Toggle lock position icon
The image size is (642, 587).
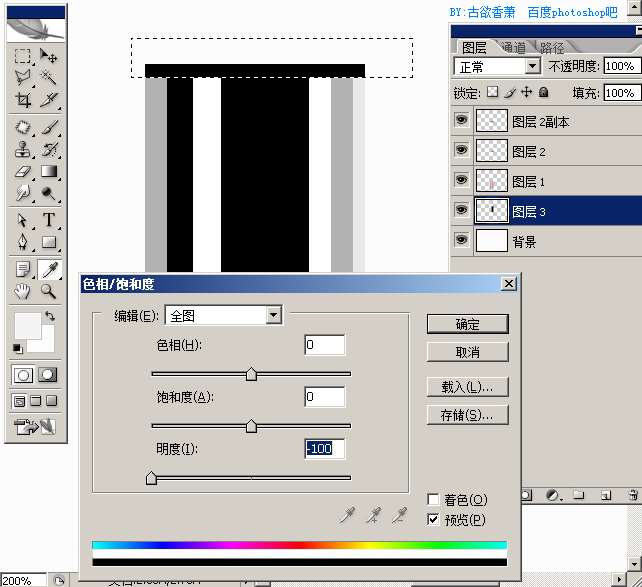tap(527, 92)
